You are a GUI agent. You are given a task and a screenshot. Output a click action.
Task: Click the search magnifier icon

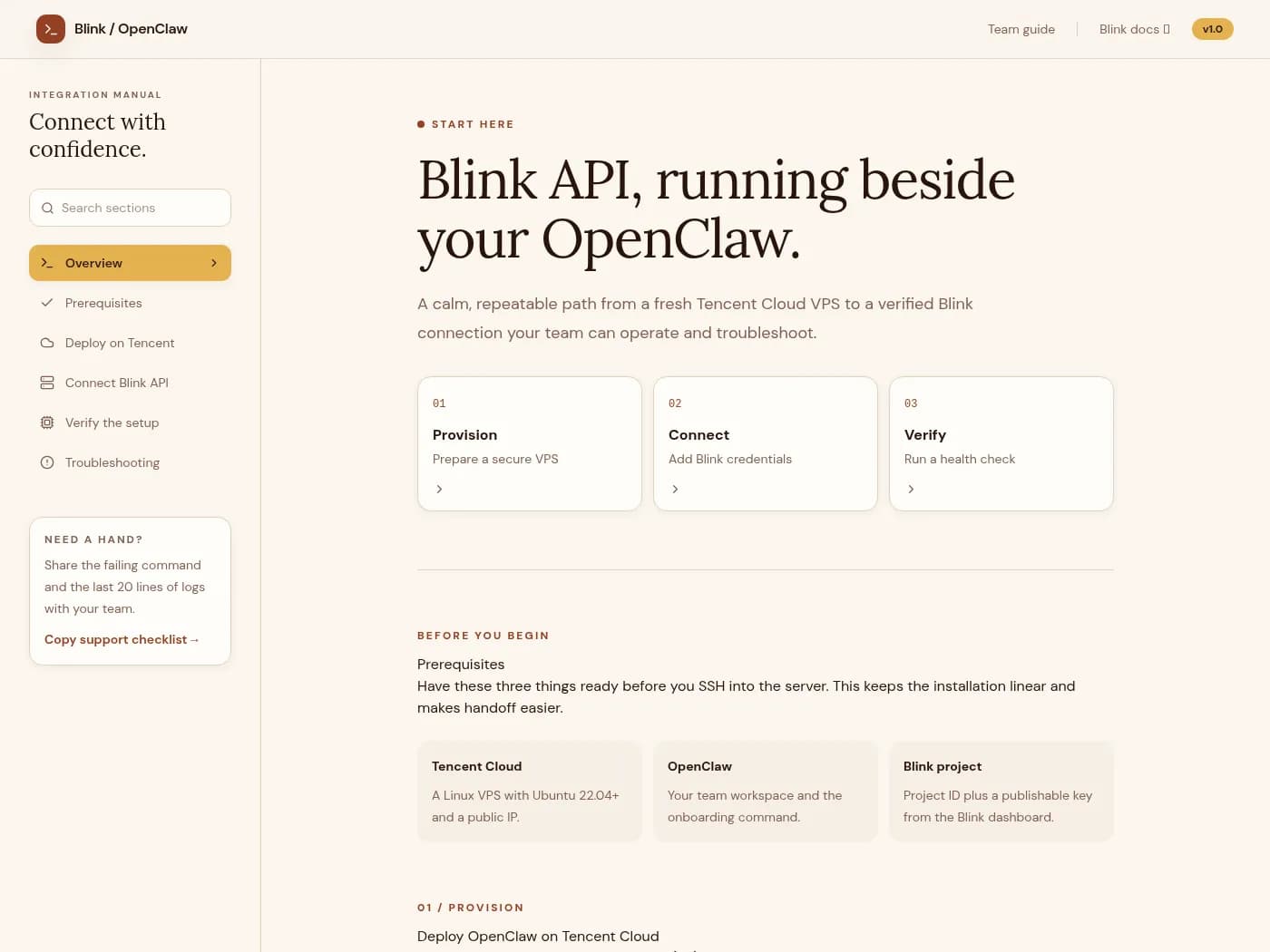pos(47,208)
